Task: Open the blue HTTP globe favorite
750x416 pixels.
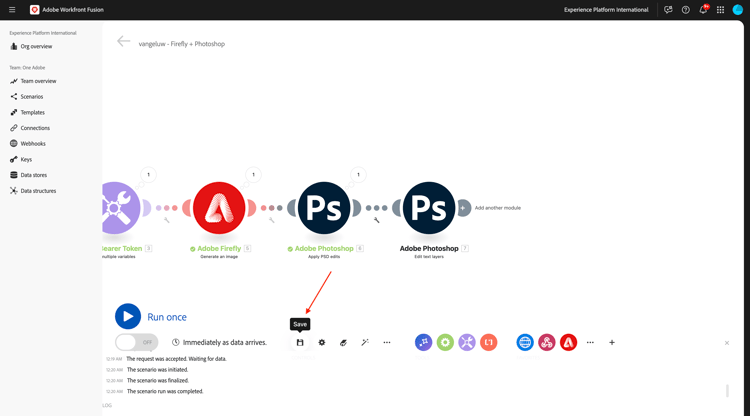Action: tap(525, 342)
